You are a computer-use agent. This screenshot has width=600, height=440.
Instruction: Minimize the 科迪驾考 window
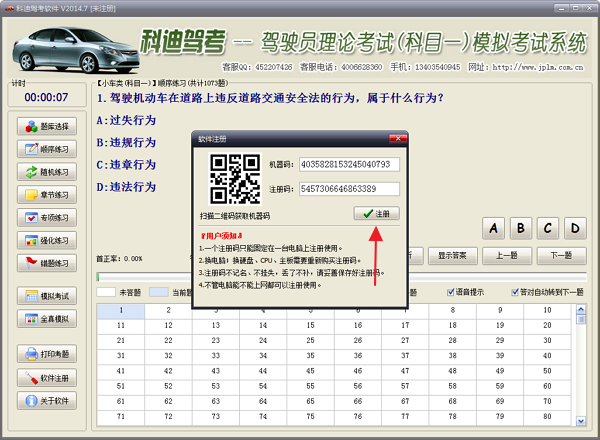(561, 8)
